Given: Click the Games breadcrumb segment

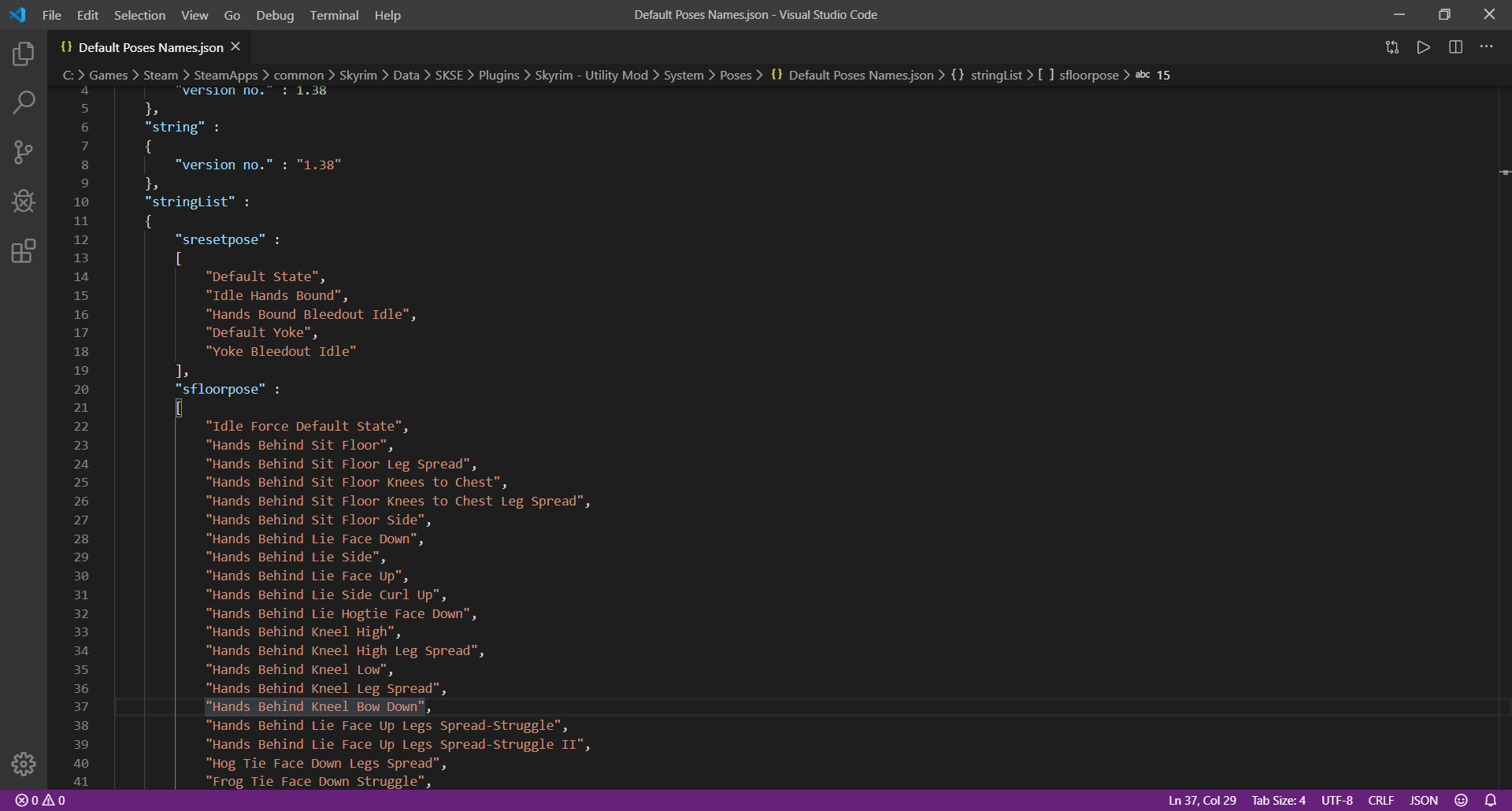Looking at the screenshot, I should pyautogui.click(x=109, y=75).
